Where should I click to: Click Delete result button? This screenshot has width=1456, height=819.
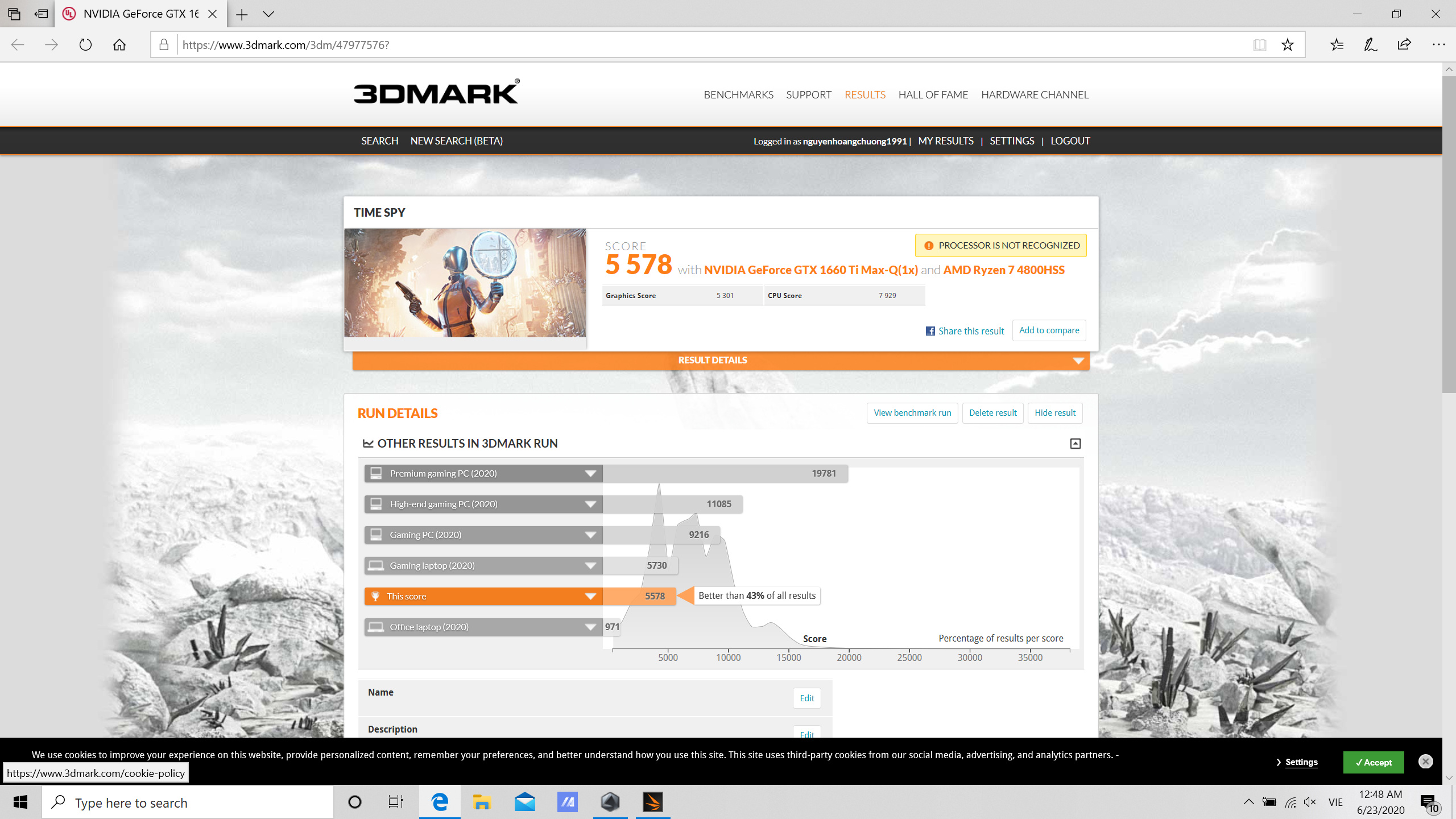[x=992, y=413]
